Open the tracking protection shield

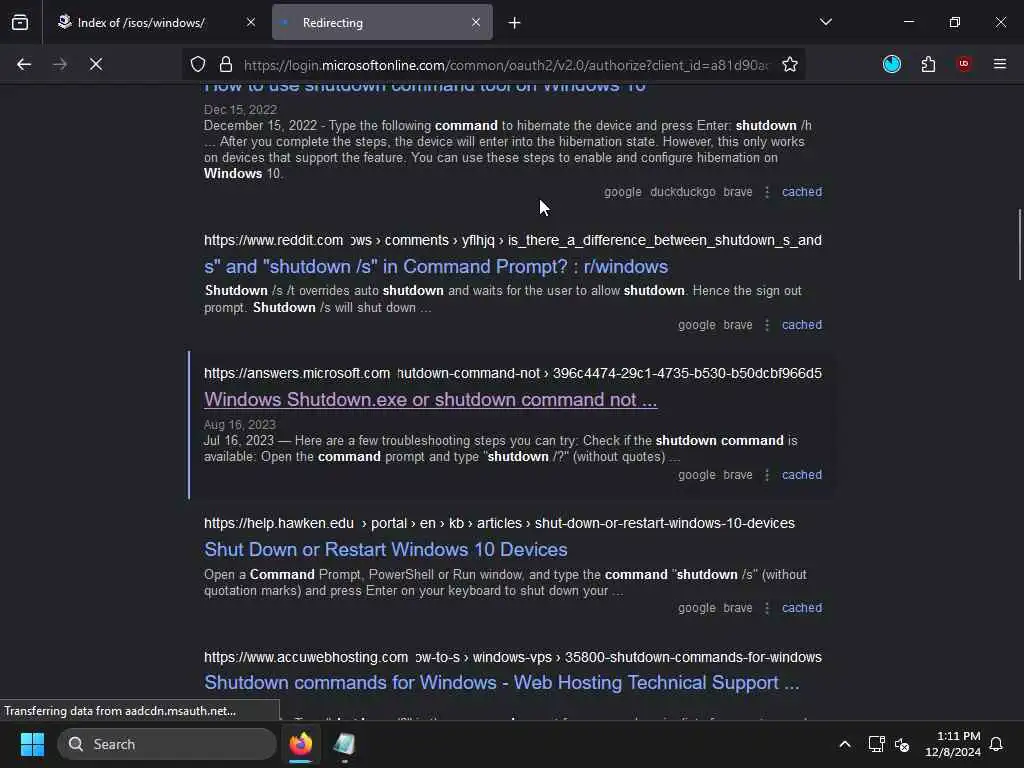tap(198, 64)
